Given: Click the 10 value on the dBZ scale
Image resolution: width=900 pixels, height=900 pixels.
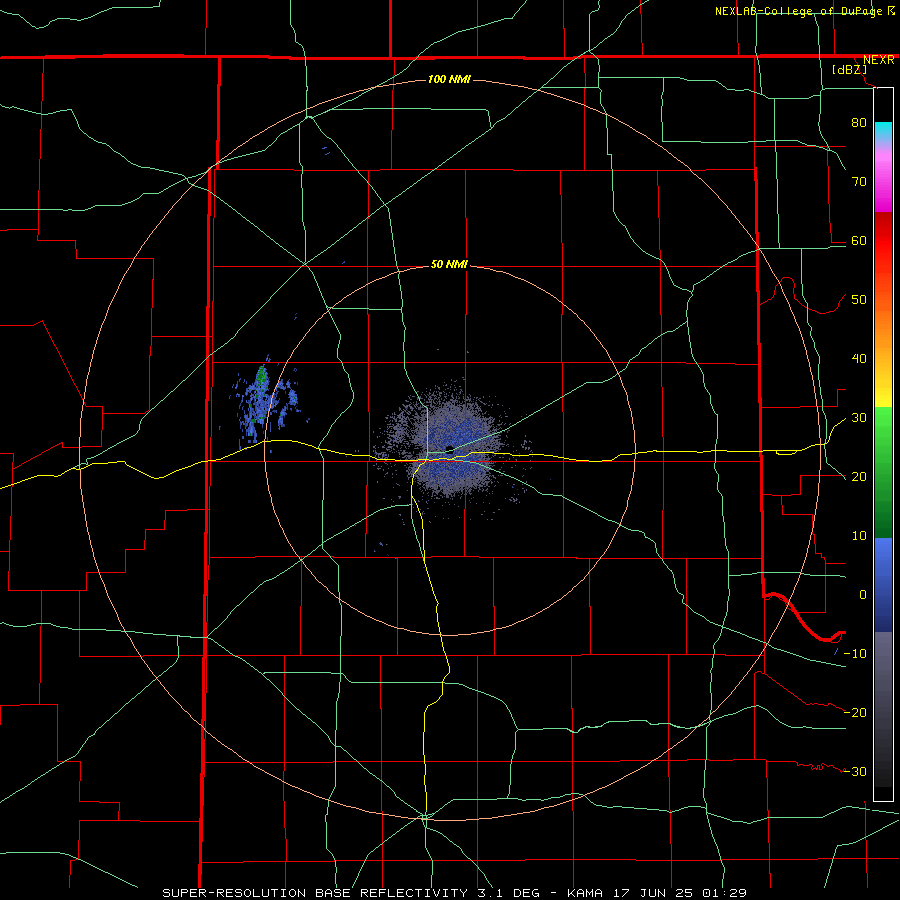Looking at the screenshot, I should click(859, 536).
